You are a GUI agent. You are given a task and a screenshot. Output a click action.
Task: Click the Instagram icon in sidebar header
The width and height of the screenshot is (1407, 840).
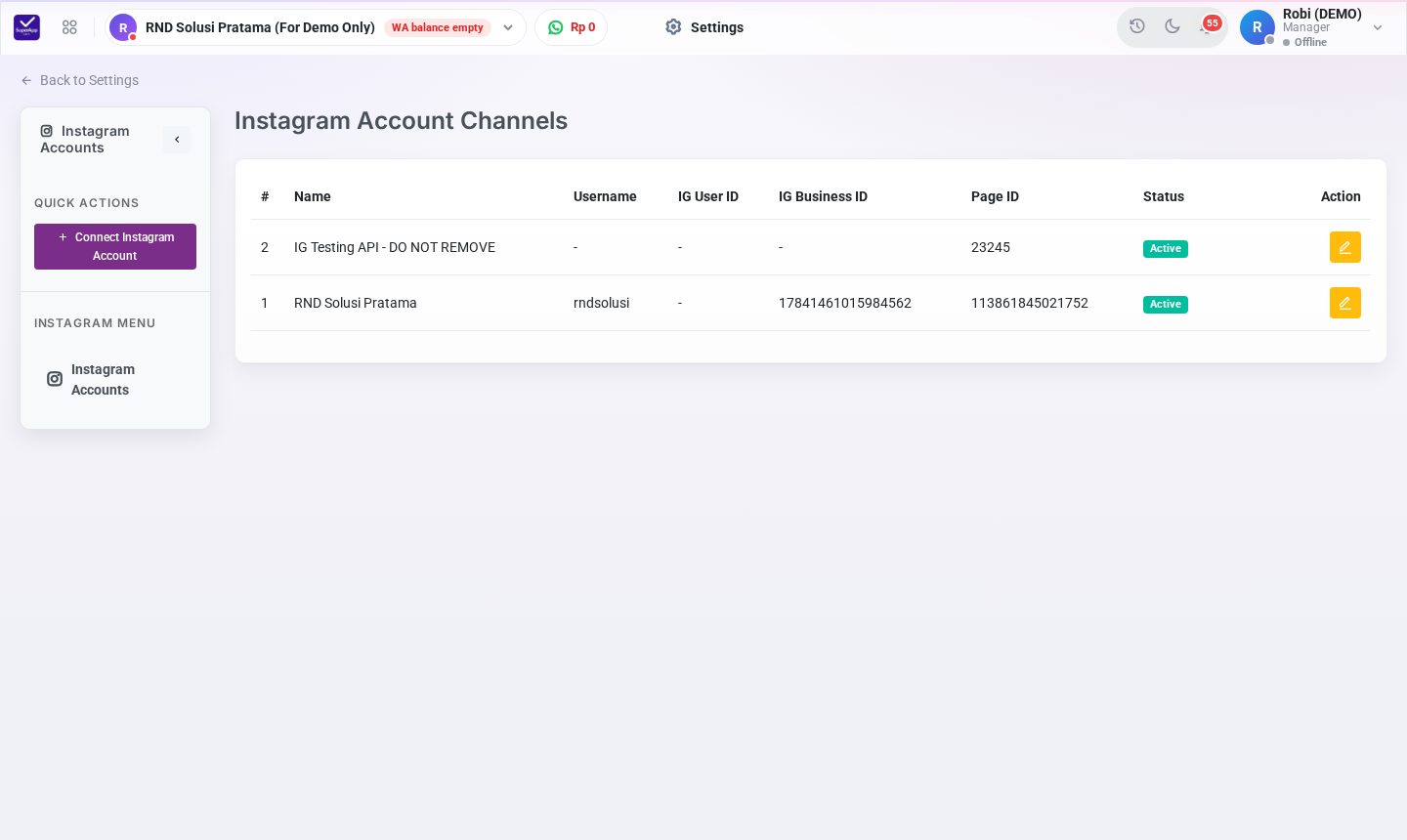tap(47, 131)
